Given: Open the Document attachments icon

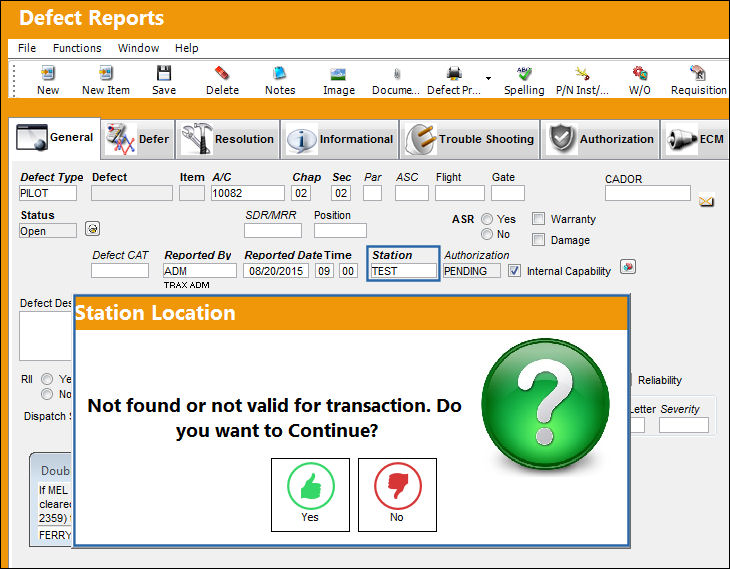Looking at the screenshot, I should (397, 74).
